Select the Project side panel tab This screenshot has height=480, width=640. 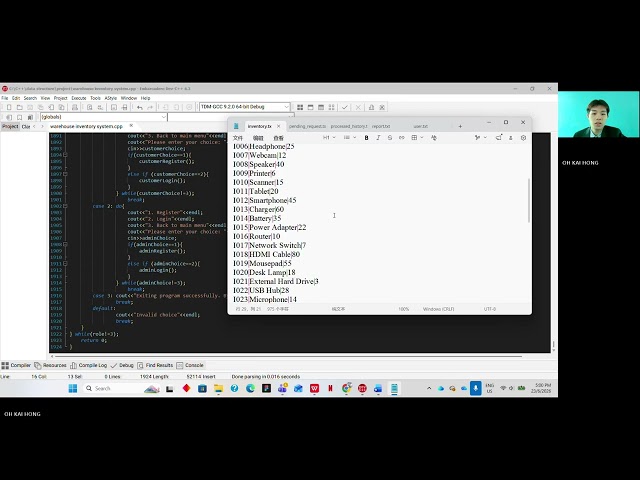click(10, 127)
